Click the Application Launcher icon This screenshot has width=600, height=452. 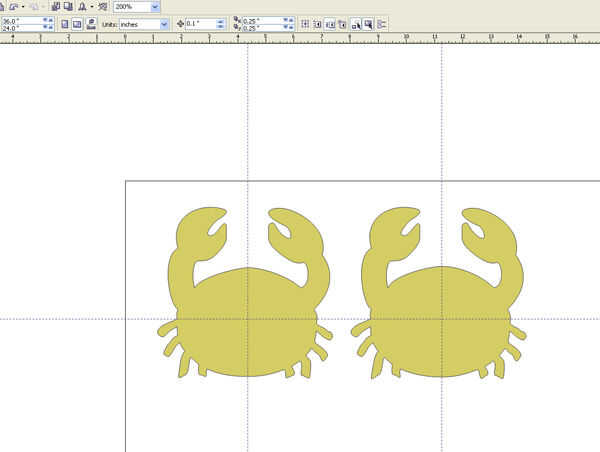pyautogui.click(x=82, y=7)
